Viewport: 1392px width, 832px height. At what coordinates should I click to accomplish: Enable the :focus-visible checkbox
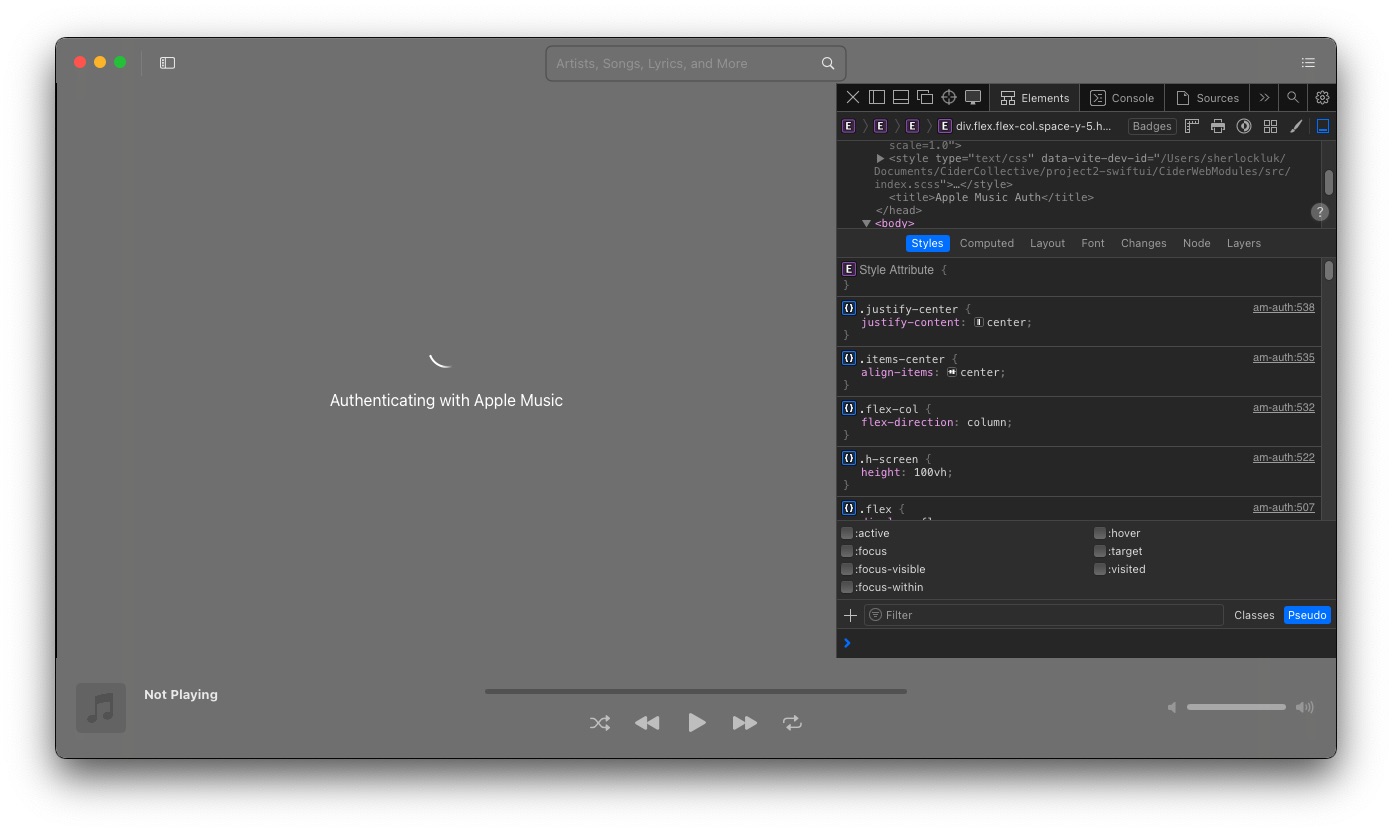(847, 569)
